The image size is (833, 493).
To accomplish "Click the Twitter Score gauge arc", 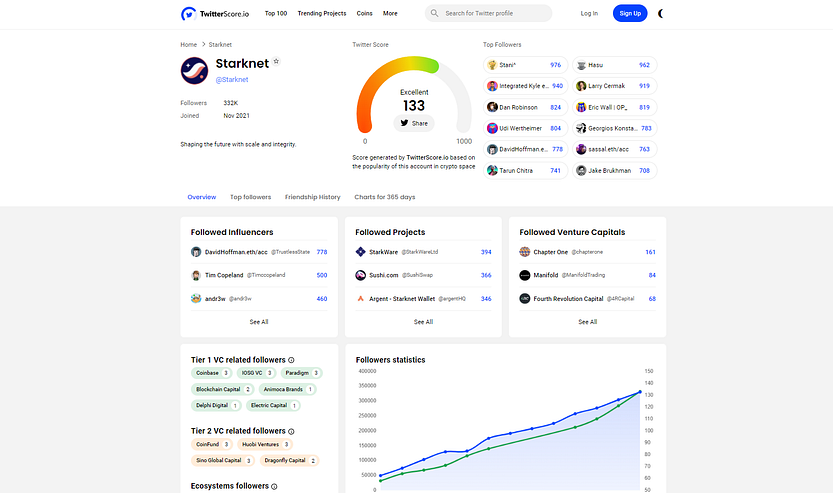I will tap(414, 94).
